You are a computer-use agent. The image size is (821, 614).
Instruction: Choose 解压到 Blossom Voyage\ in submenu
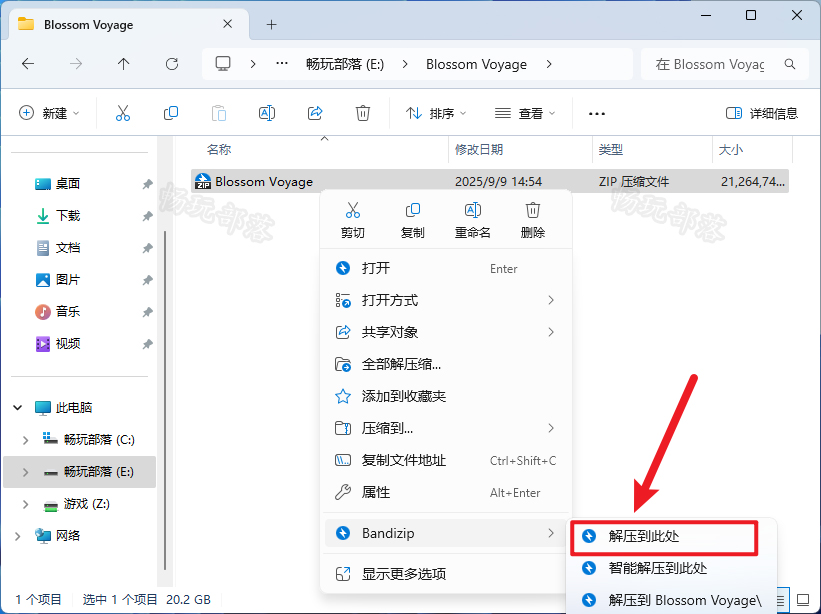coord(670,600)
